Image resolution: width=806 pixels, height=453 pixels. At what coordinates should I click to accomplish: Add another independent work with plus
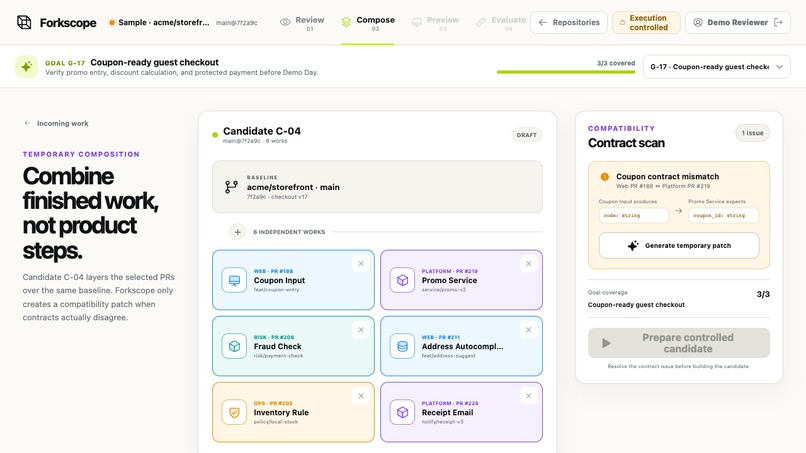coord(237,232)
